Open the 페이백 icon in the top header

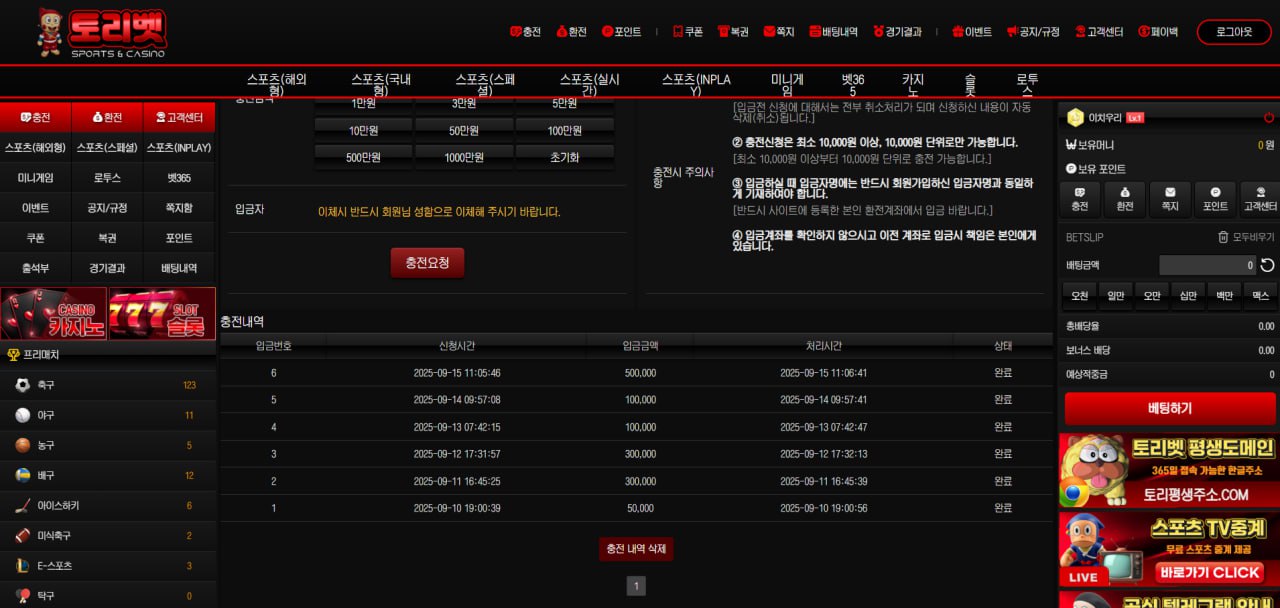tap(1144, 32)
